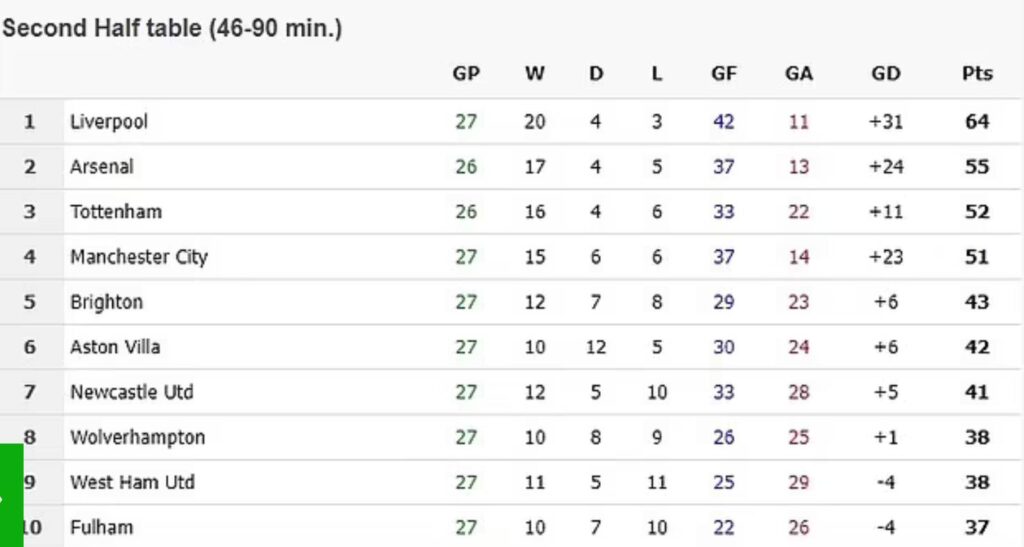This screenshot has height=547, width=1024.
Task: Sort table by GP column header
Action: pyautogui.click(x=466, y=74)
